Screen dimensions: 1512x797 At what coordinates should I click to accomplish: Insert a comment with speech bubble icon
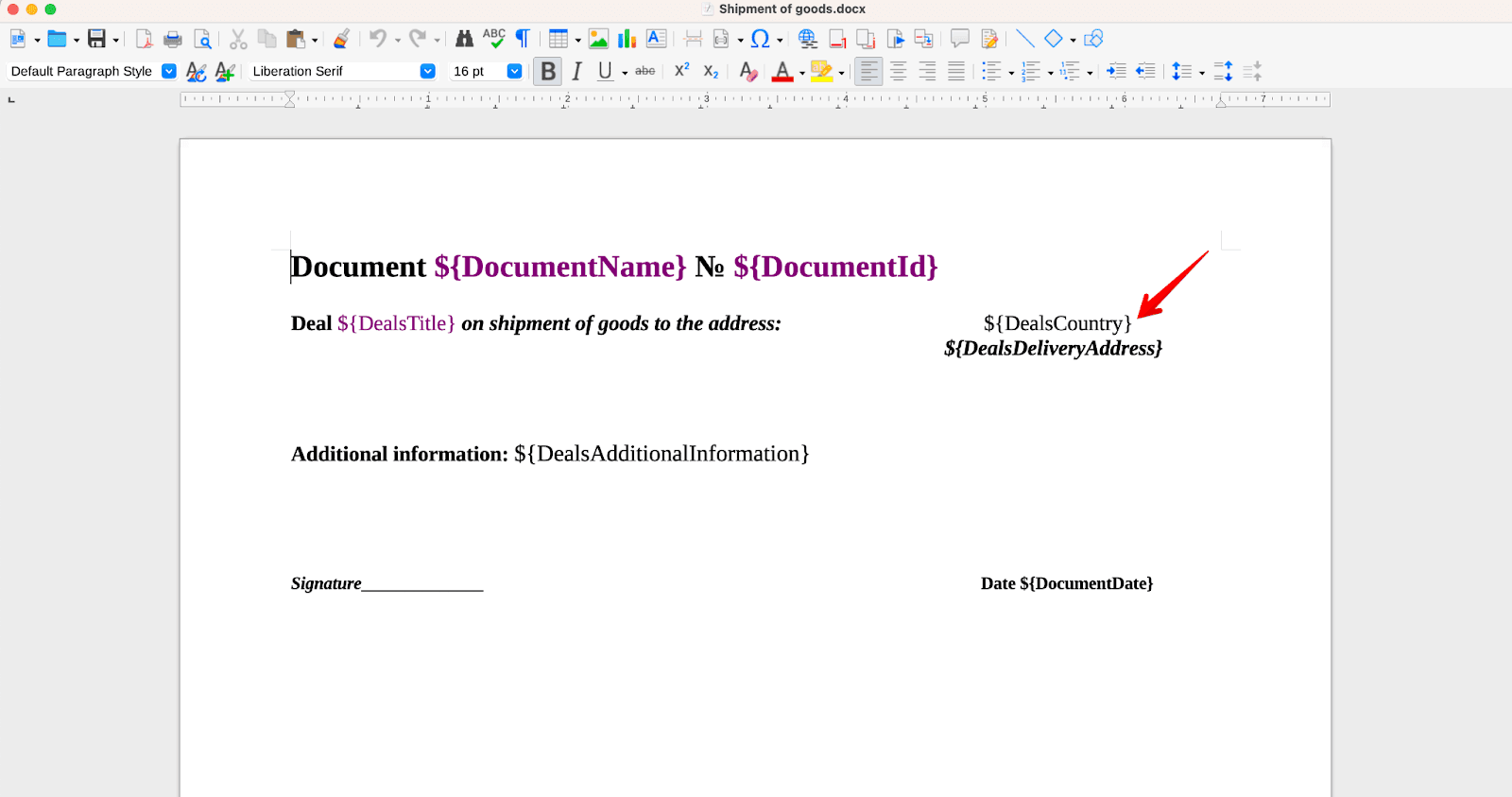coord(959,39)
